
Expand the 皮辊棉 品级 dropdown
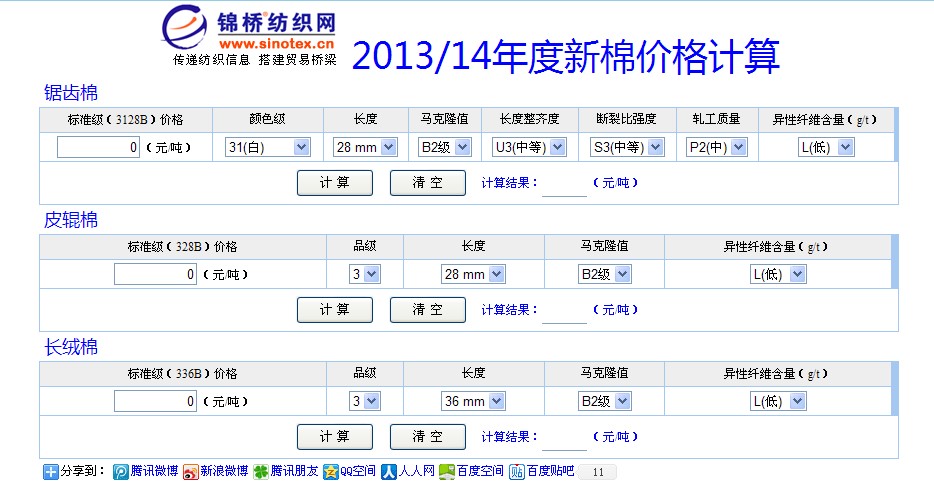(364, 274)
